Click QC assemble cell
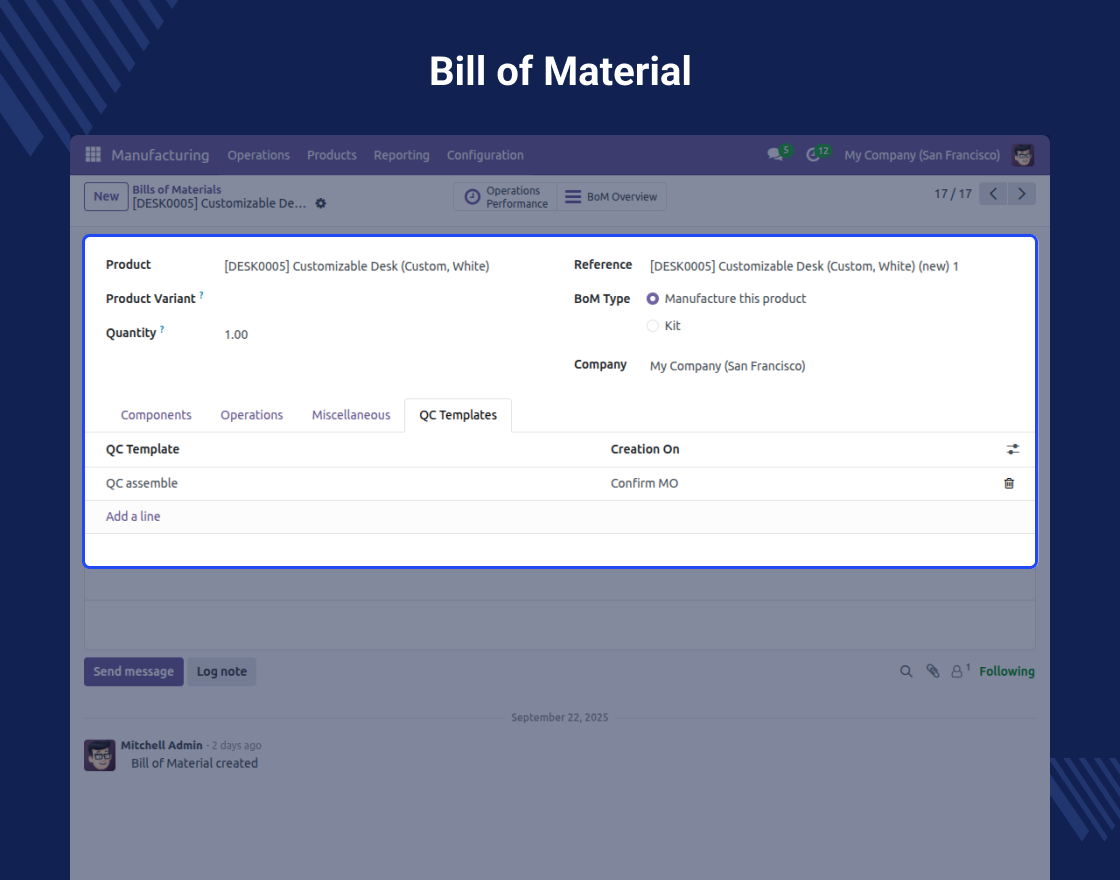Screen dimensions: 1120x880 point(141,484)
